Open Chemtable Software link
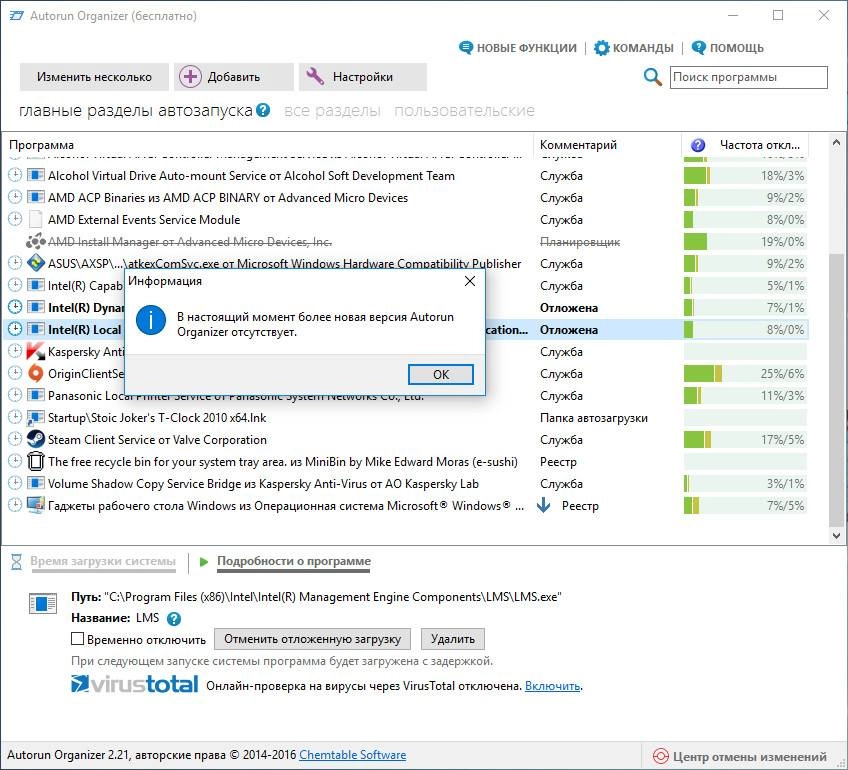 [353, 755]
